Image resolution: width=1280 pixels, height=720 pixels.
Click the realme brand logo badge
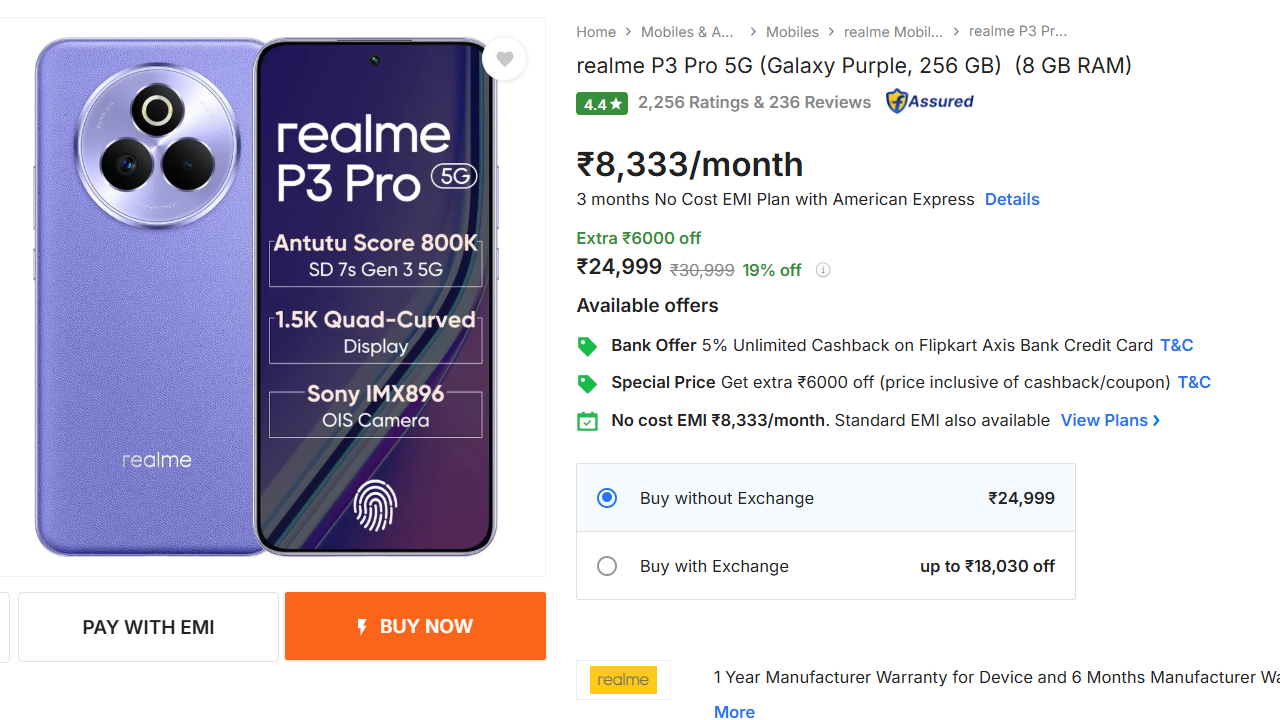[x=623, y=679]
